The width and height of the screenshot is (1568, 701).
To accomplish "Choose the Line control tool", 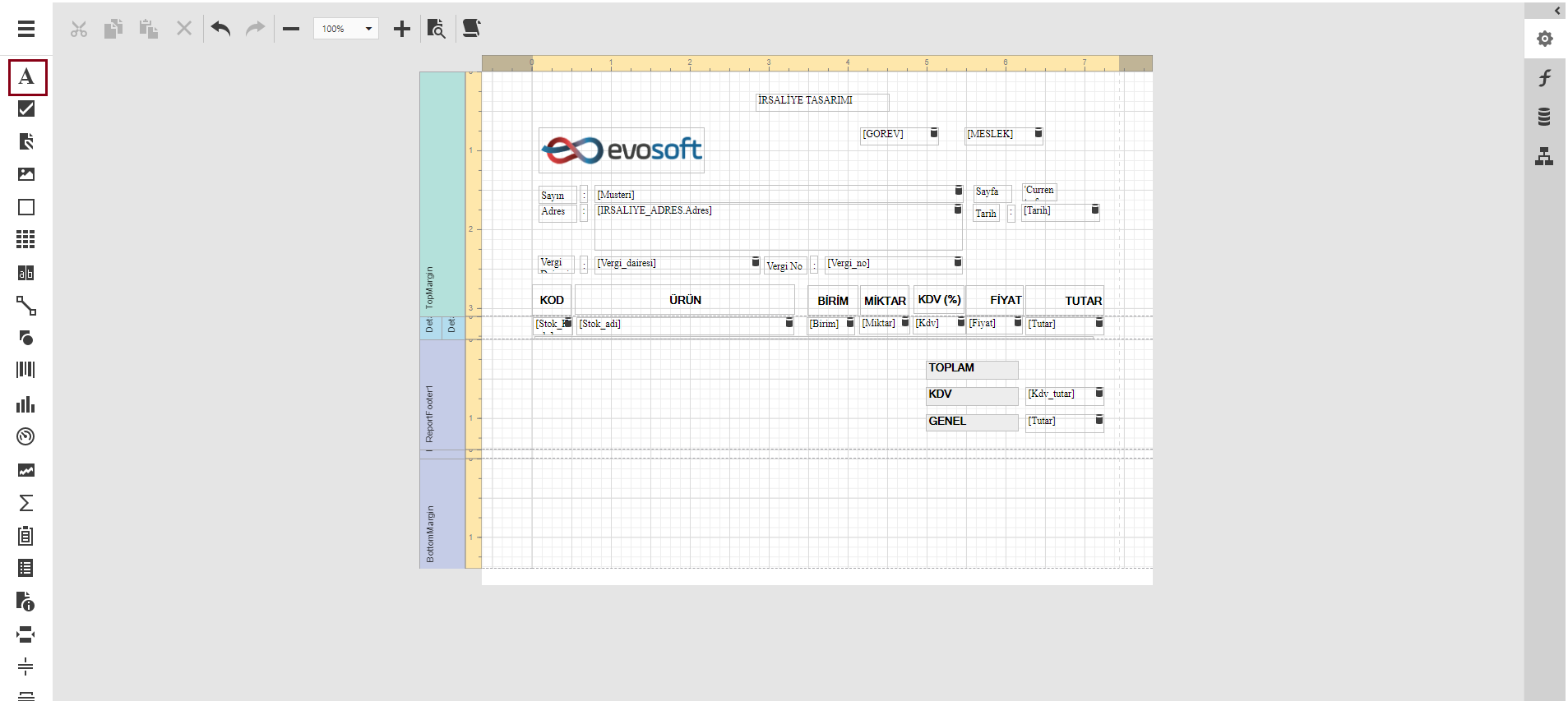I will point(26,306).
